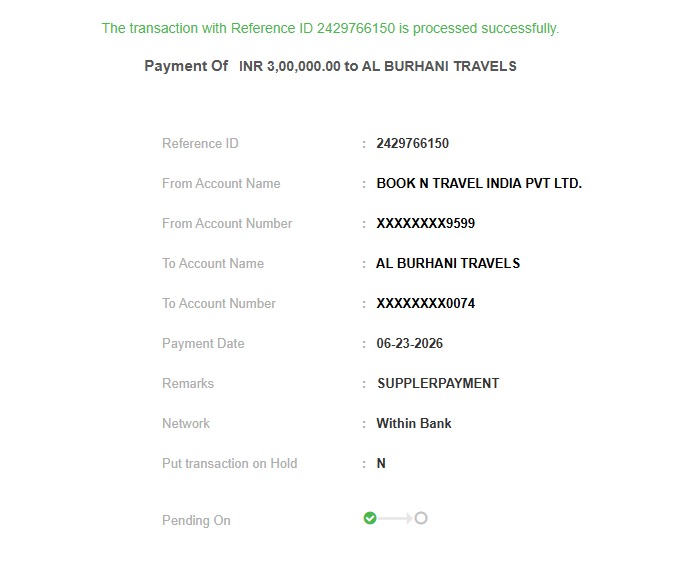The image size is (679, 562).
Task: Click the Pending On label
Action: (x=196, y=520)
